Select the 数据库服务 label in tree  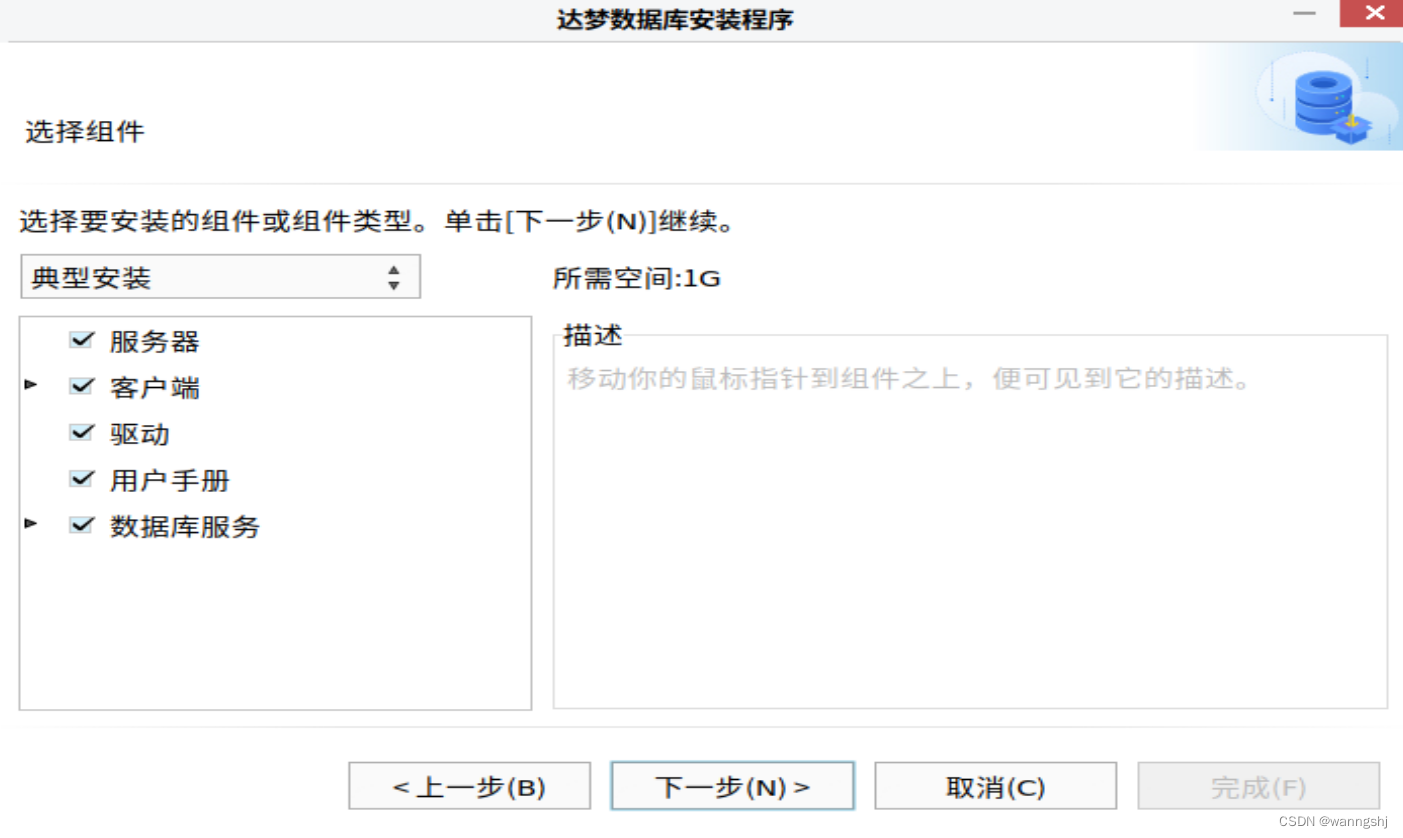(x=185, y=526)
